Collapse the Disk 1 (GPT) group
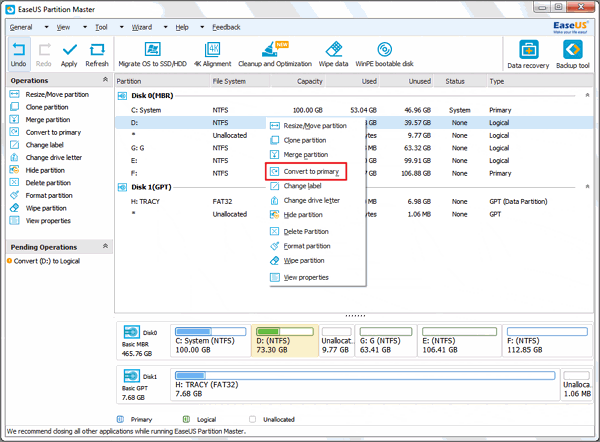 (x=587, y=186)
